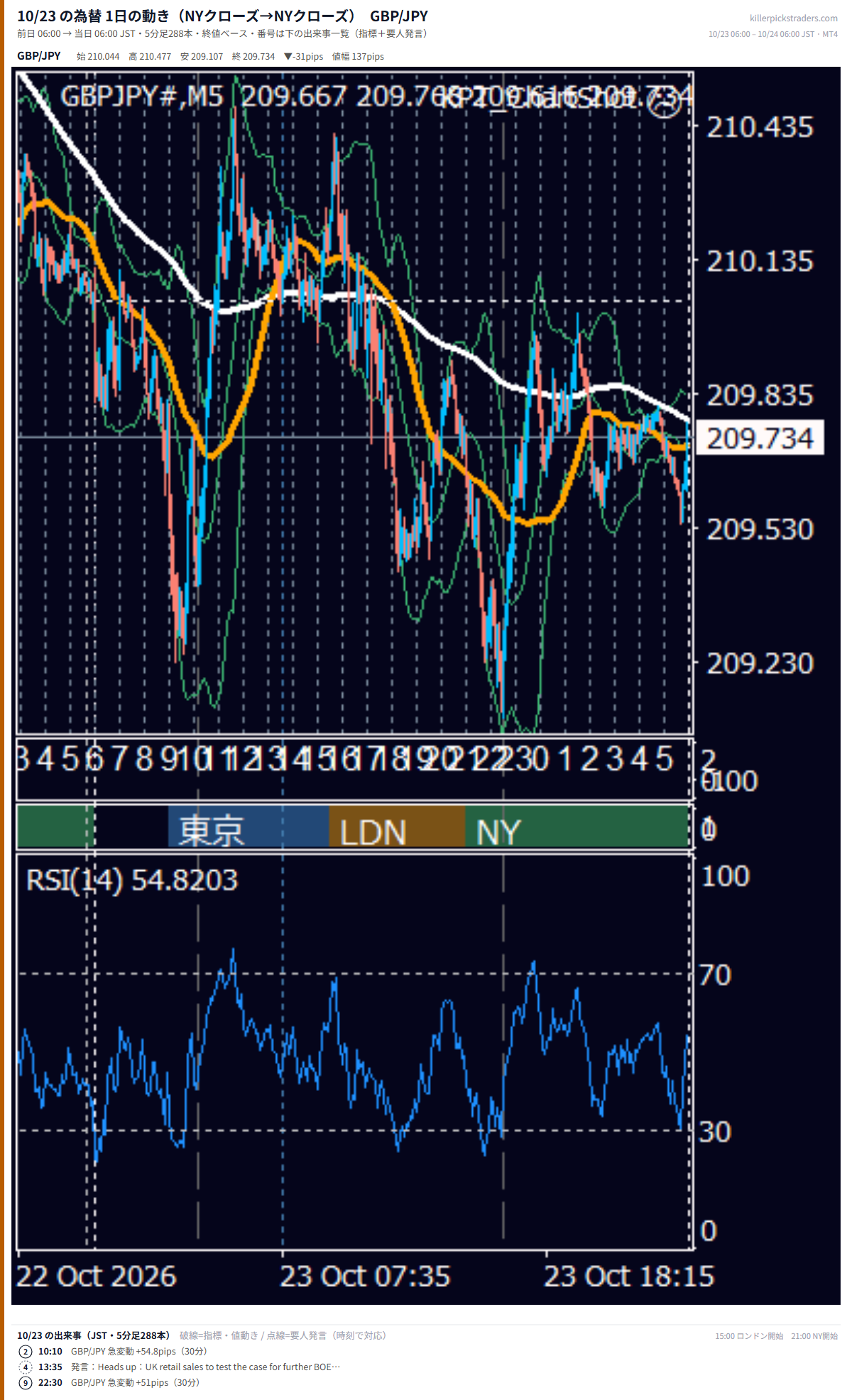Viewport: 852px width, 1400px height.
Task: Click the GBPJPY#,M5 chart symbol label
Action: coord(142,97)
